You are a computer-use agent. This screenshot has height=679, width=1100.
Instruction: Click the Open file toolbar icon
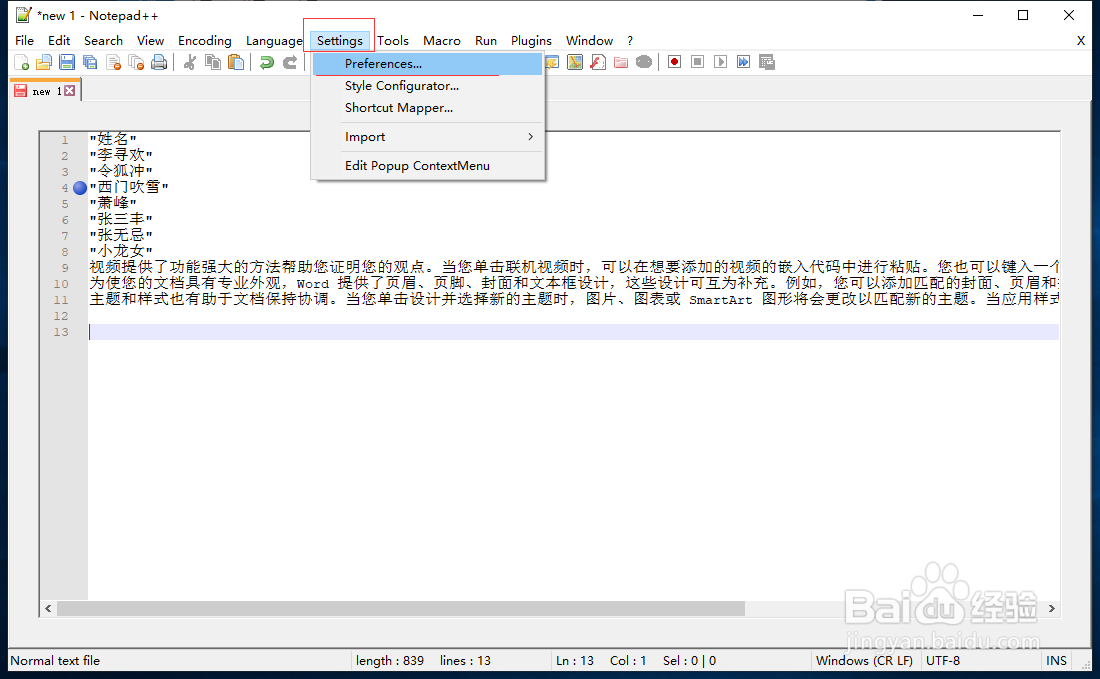pyautogui.click(x=43, y=62)
